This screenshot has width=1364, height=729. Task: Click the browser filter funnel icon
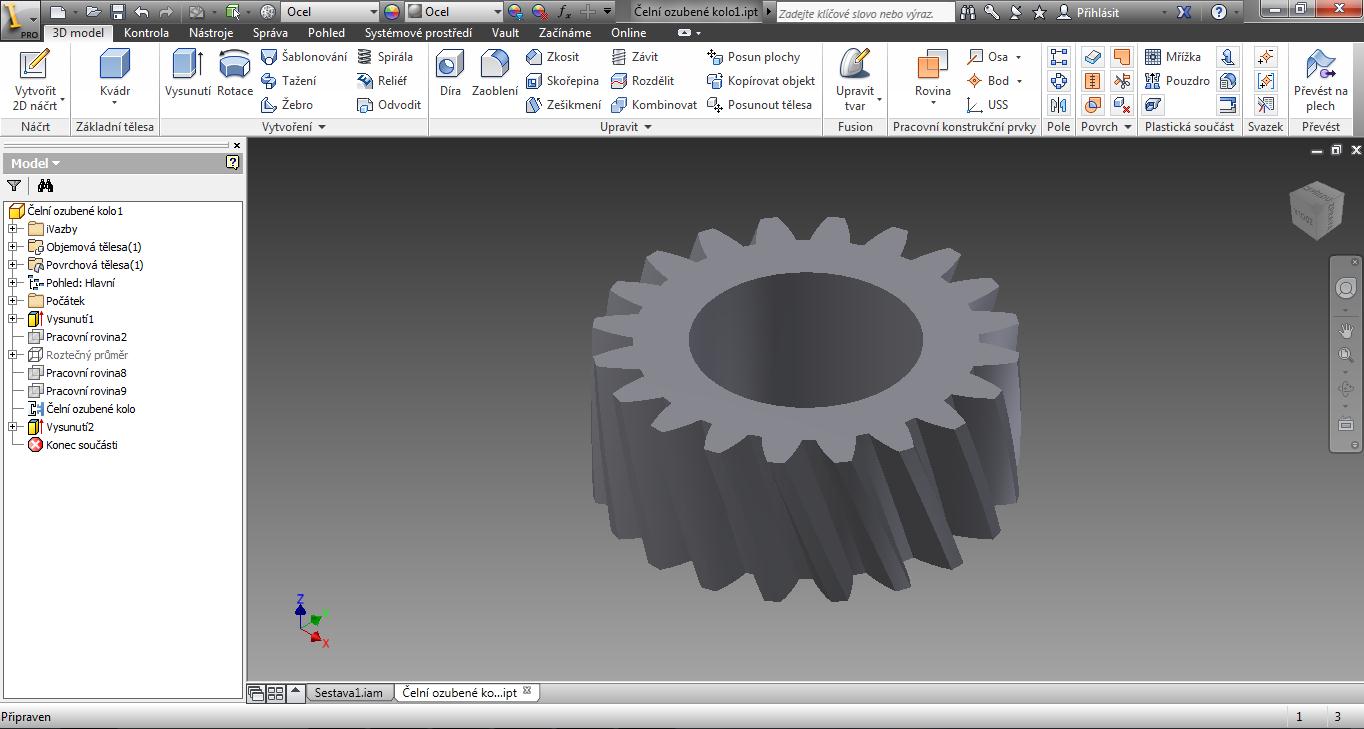[14, 185]
